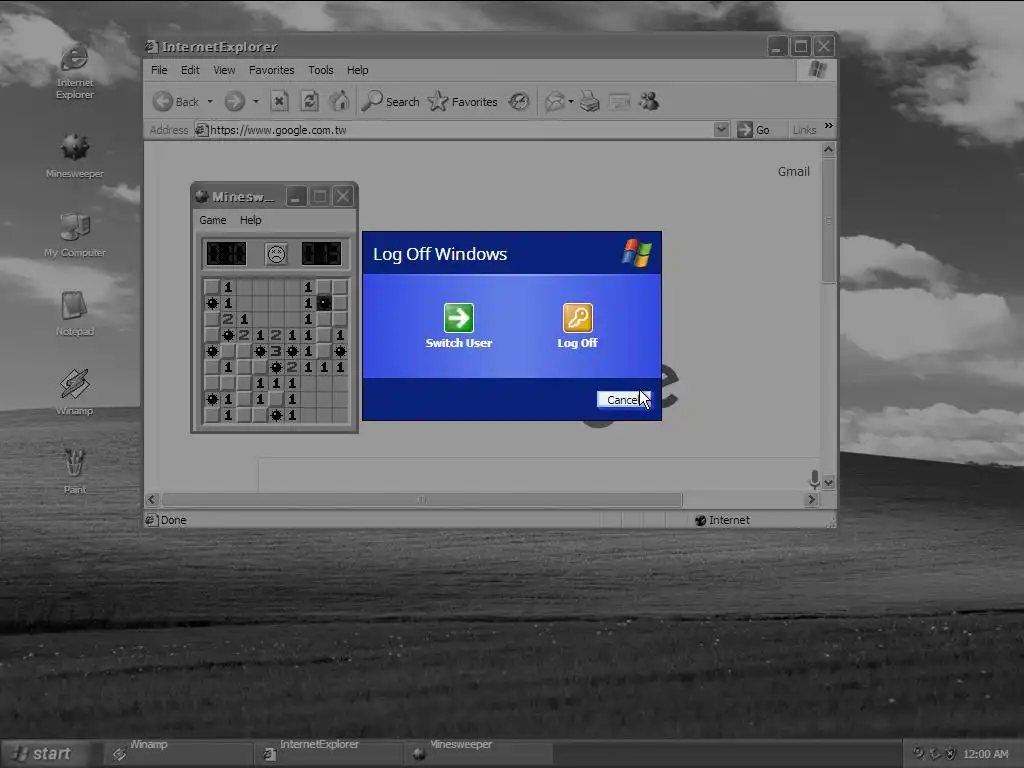The height and width of the screenshot is (768, 1024).
Task: Click the vertical scrollbar up arrow
Action: [828, 150]
